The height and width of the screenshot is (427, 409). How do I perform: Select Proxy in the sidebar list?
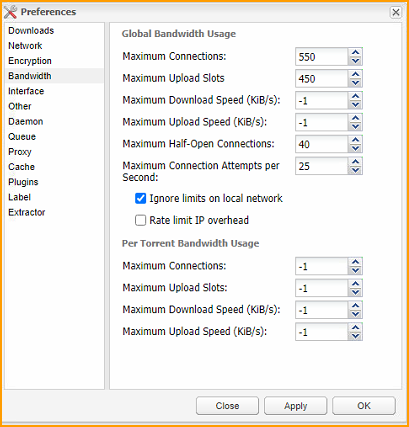click(54, 152)
